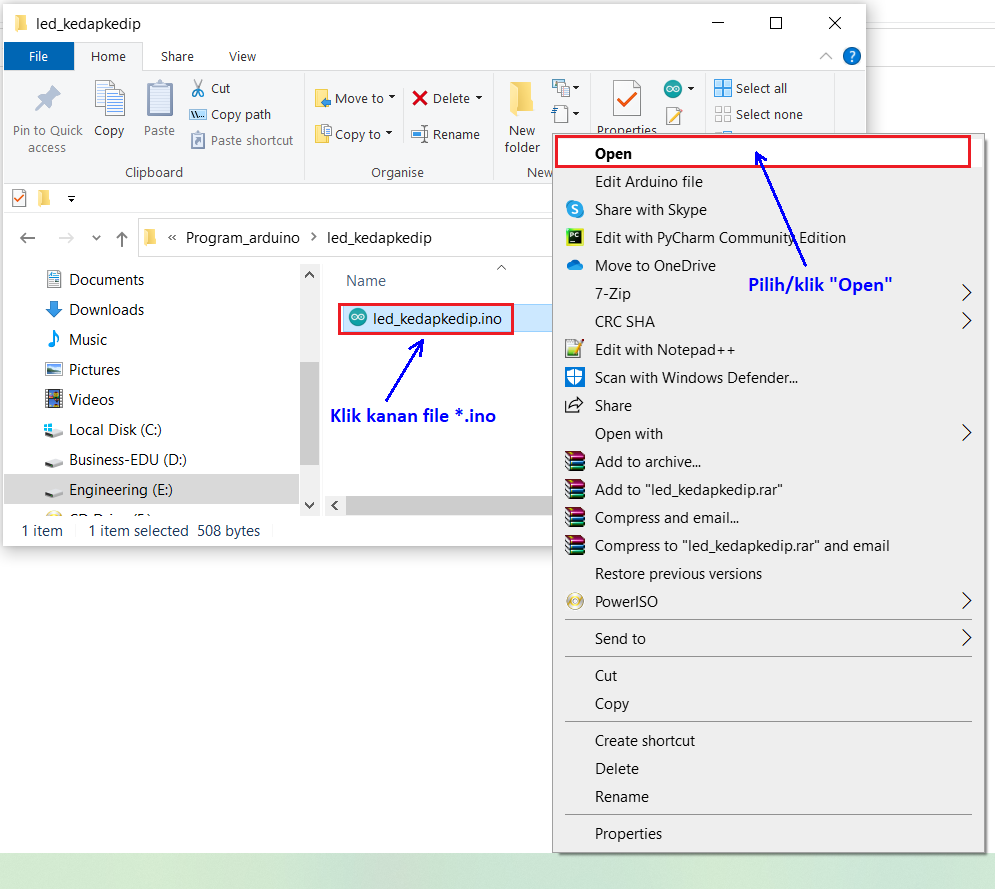This screenshot has width=995, height=889.
Task: Choose Move to OneDrive
Action: coord(768,266)
